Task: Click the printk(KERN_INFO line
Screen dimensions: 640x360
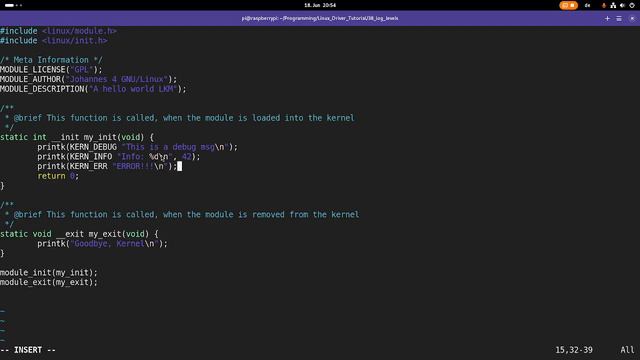Action: (x=119, y=157)
